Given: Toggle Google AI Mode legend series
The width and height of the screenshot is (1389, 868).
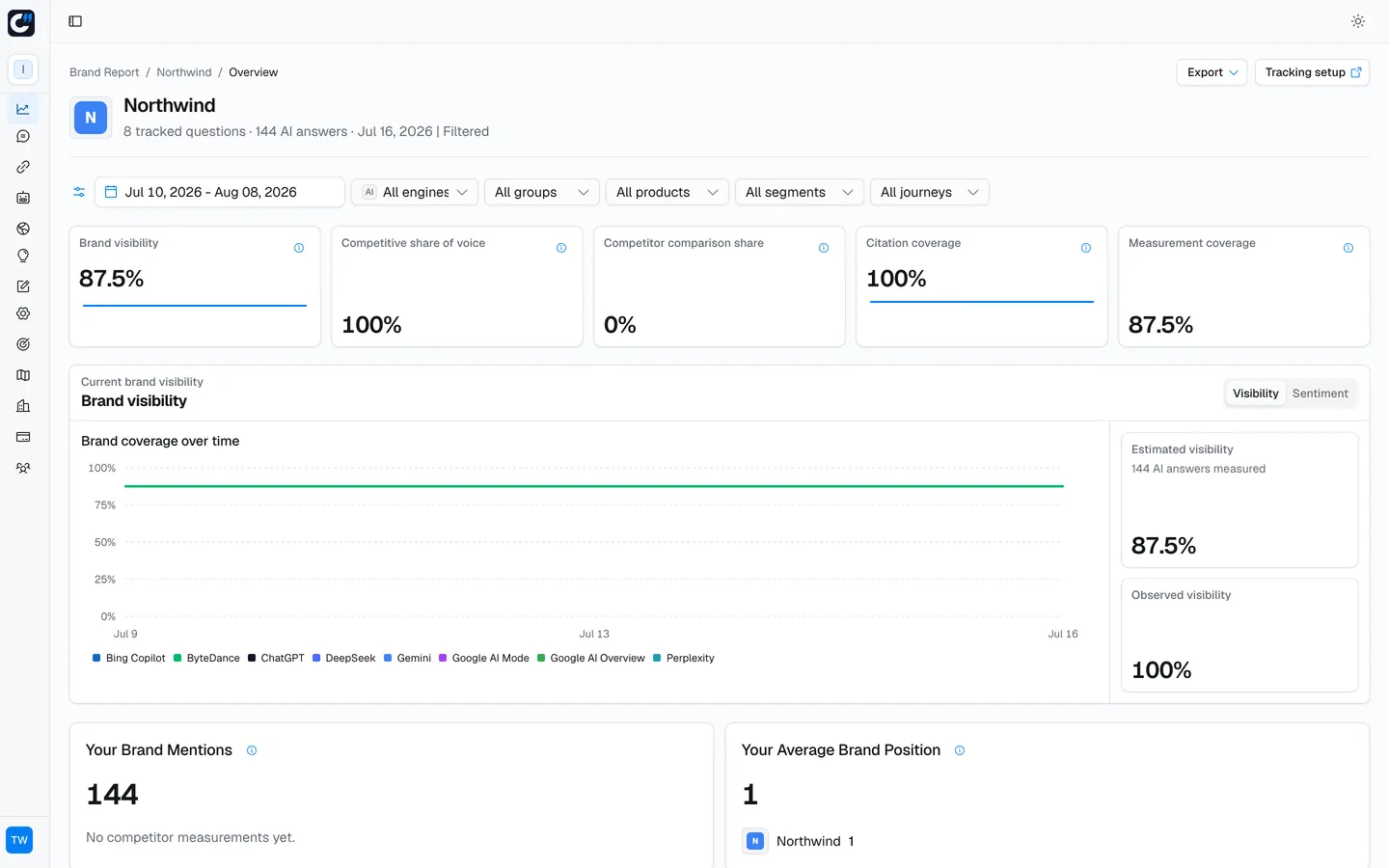Looking at the screenshot, I should [484, 658].
